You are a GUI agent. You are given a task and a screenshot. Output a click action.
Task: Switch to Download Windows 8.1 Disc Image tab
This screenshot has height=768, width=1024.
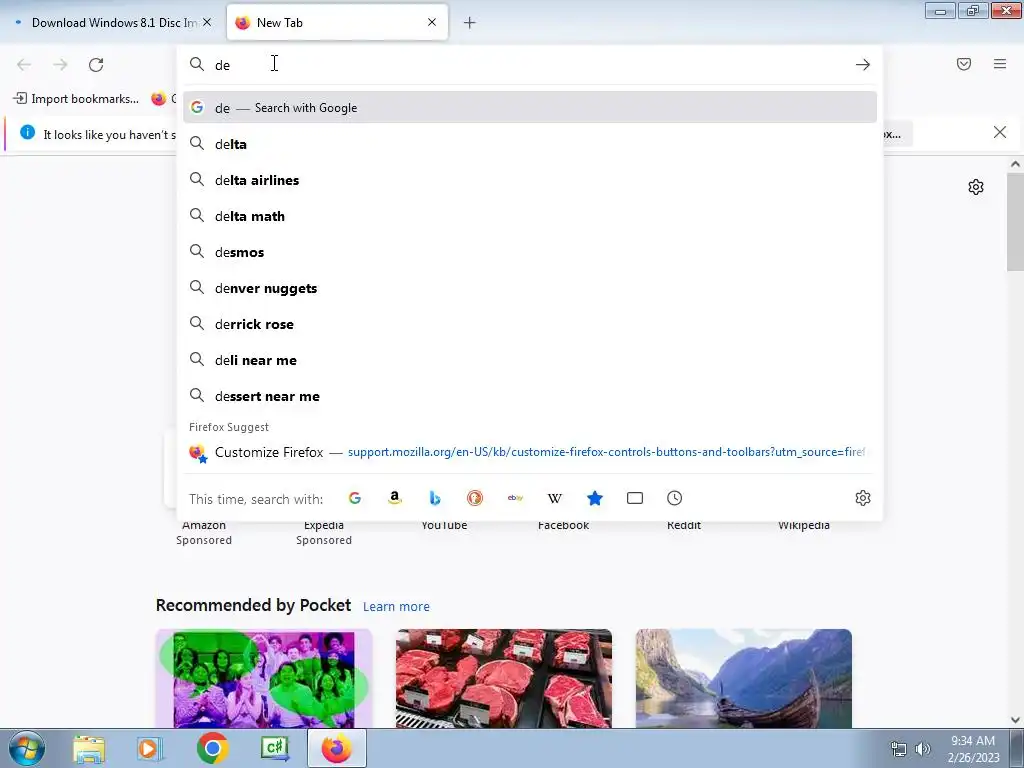point(114,23)
